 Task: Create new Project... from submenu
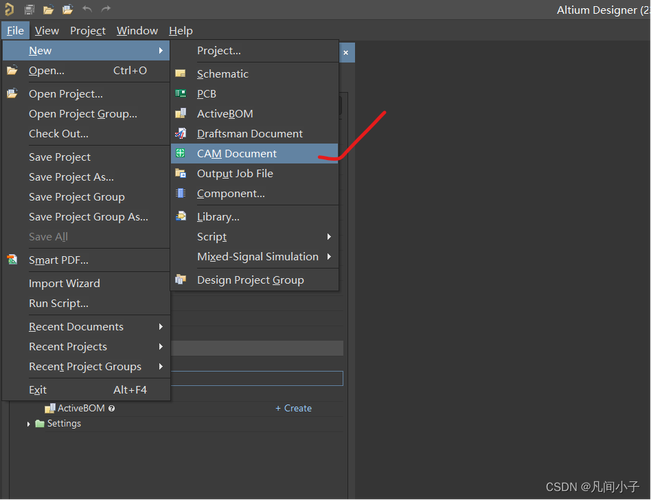click(255, 50)
